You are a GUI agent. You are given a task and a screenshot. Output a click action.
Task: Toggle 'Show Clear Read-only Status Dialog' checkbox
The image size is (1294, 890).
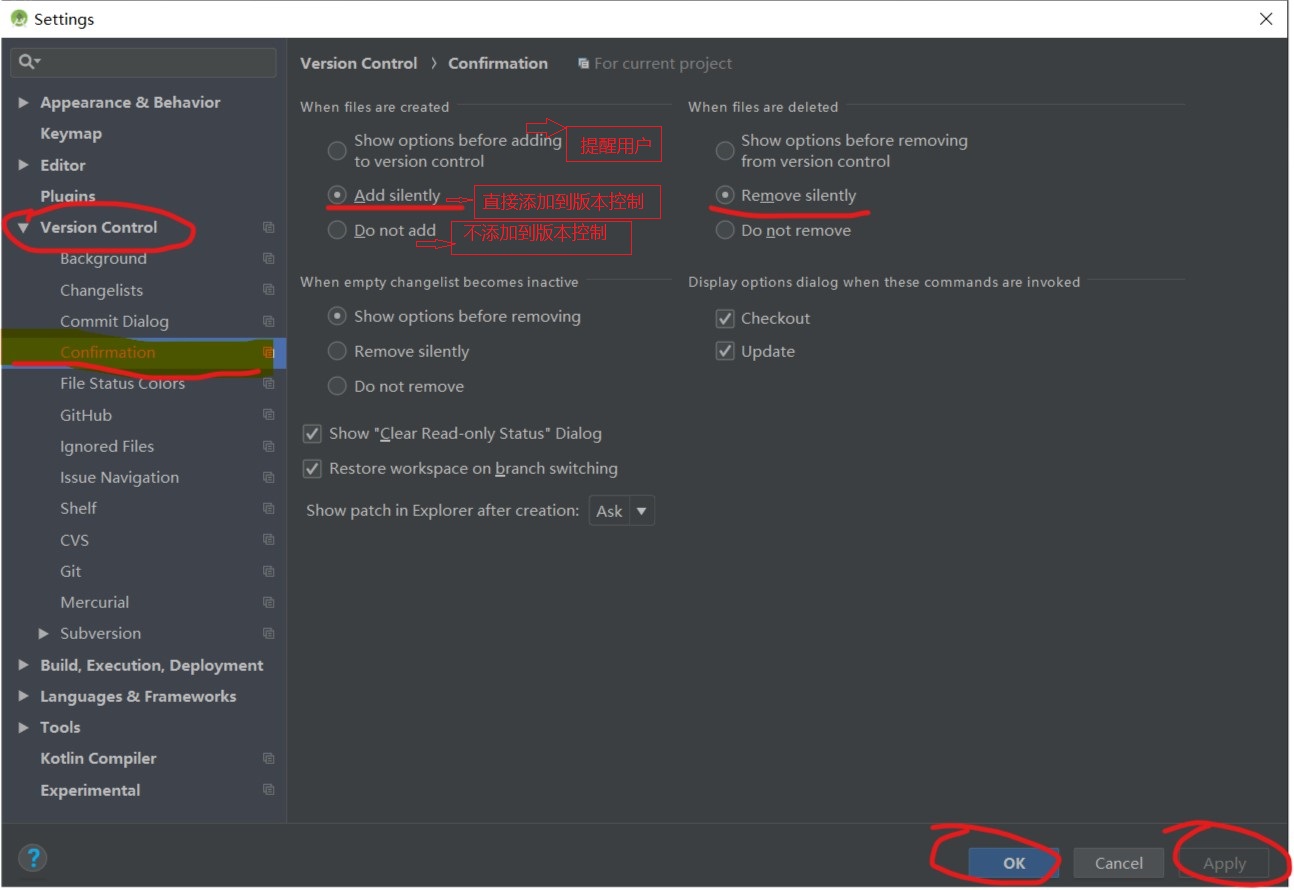coord(312,433)
